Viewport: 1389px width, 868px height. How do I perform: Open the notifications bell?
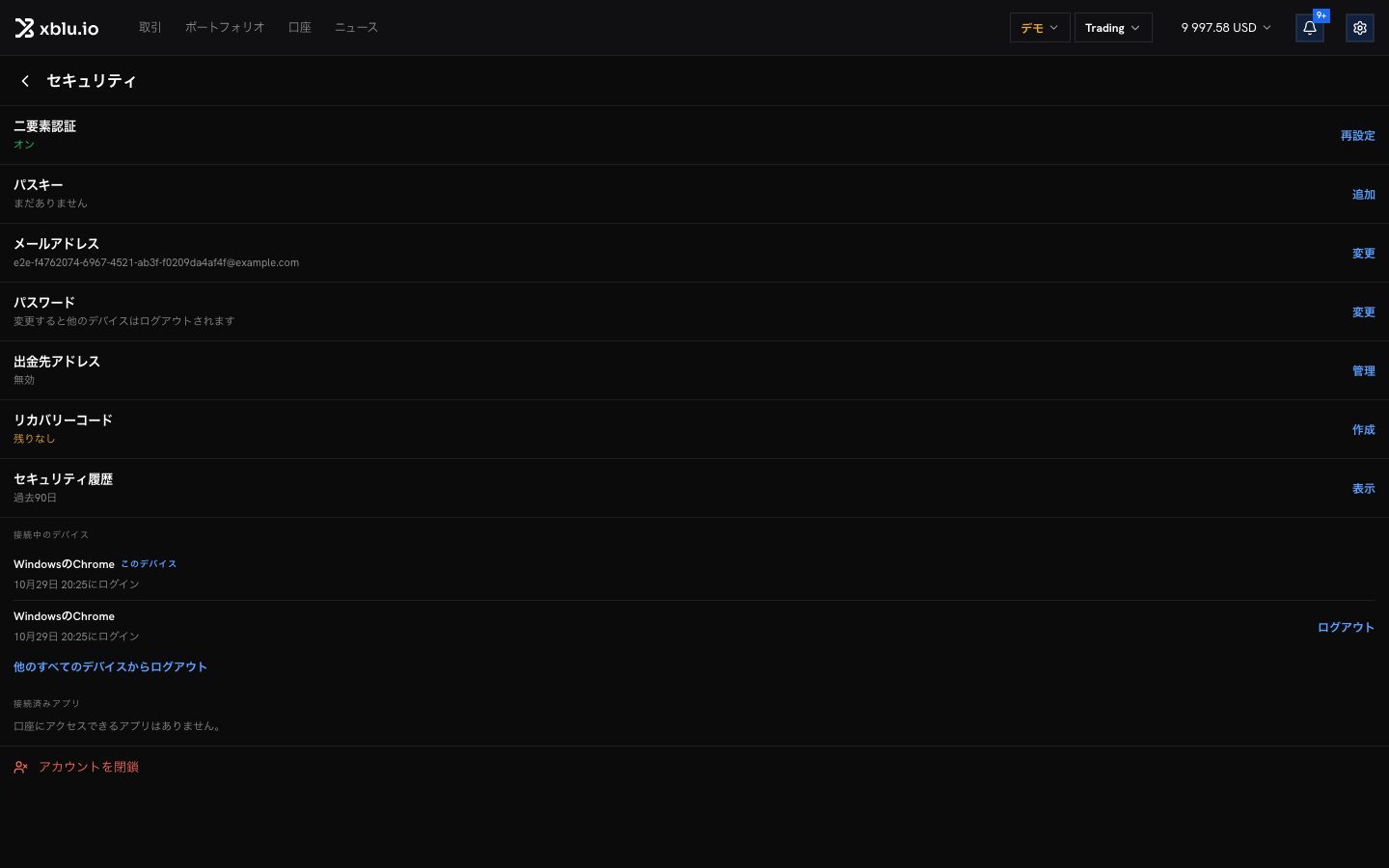pos(1309,28)
